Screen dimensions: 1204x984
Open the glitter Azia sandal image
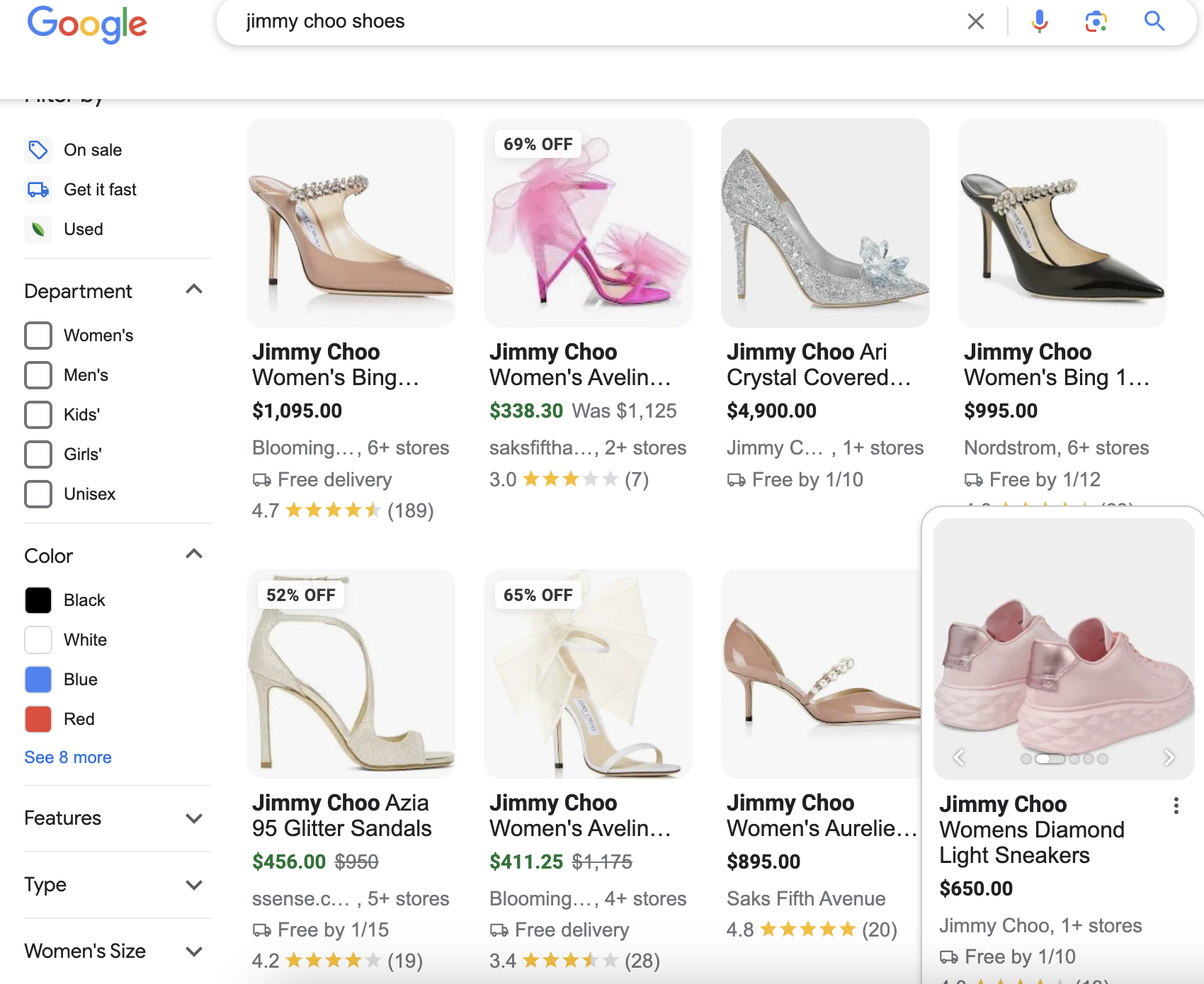(x=351, y=674)
